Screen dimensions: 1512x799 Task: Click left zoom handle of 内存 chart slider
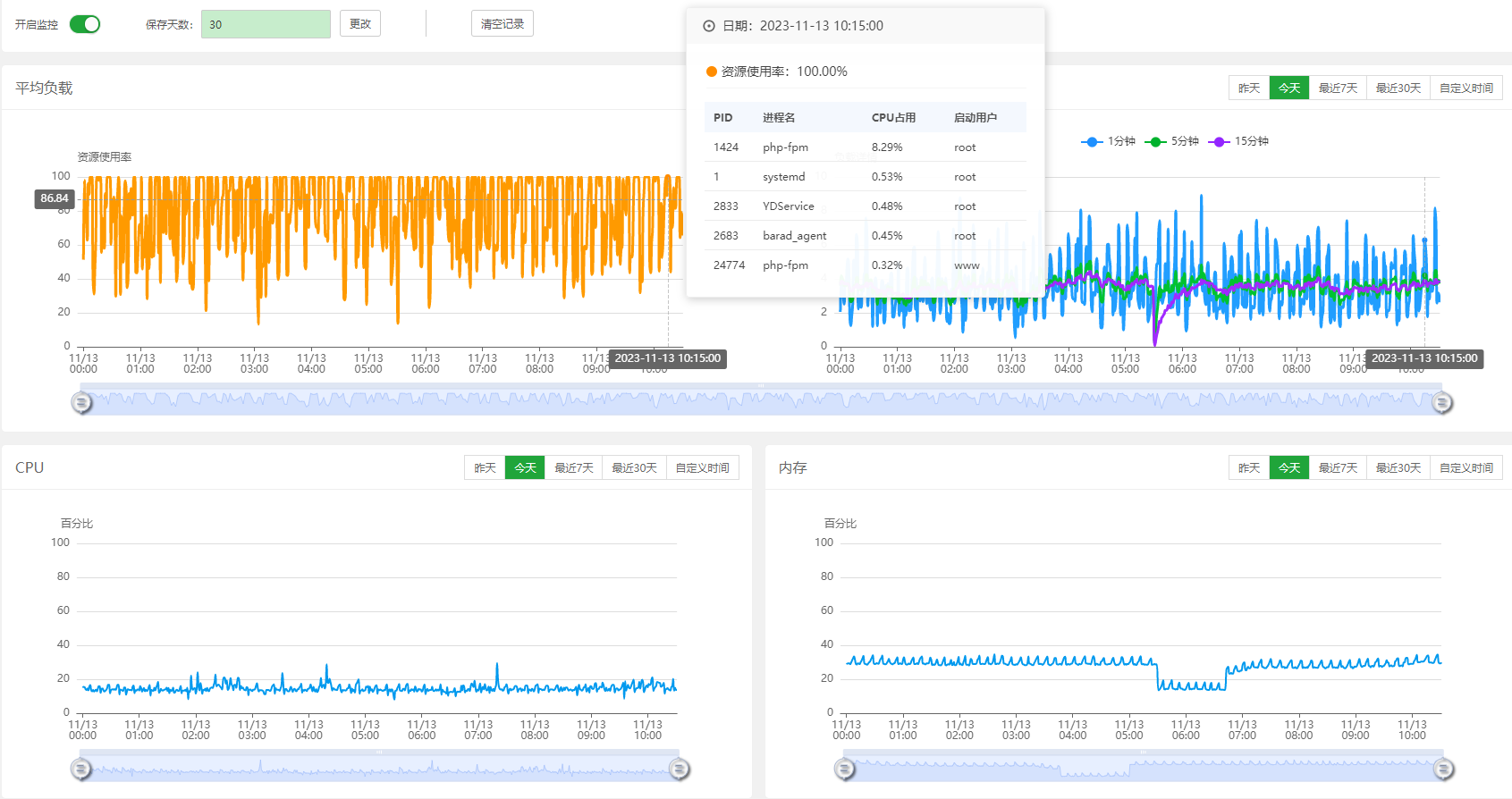pyautogui.click(x=845, y=769)
